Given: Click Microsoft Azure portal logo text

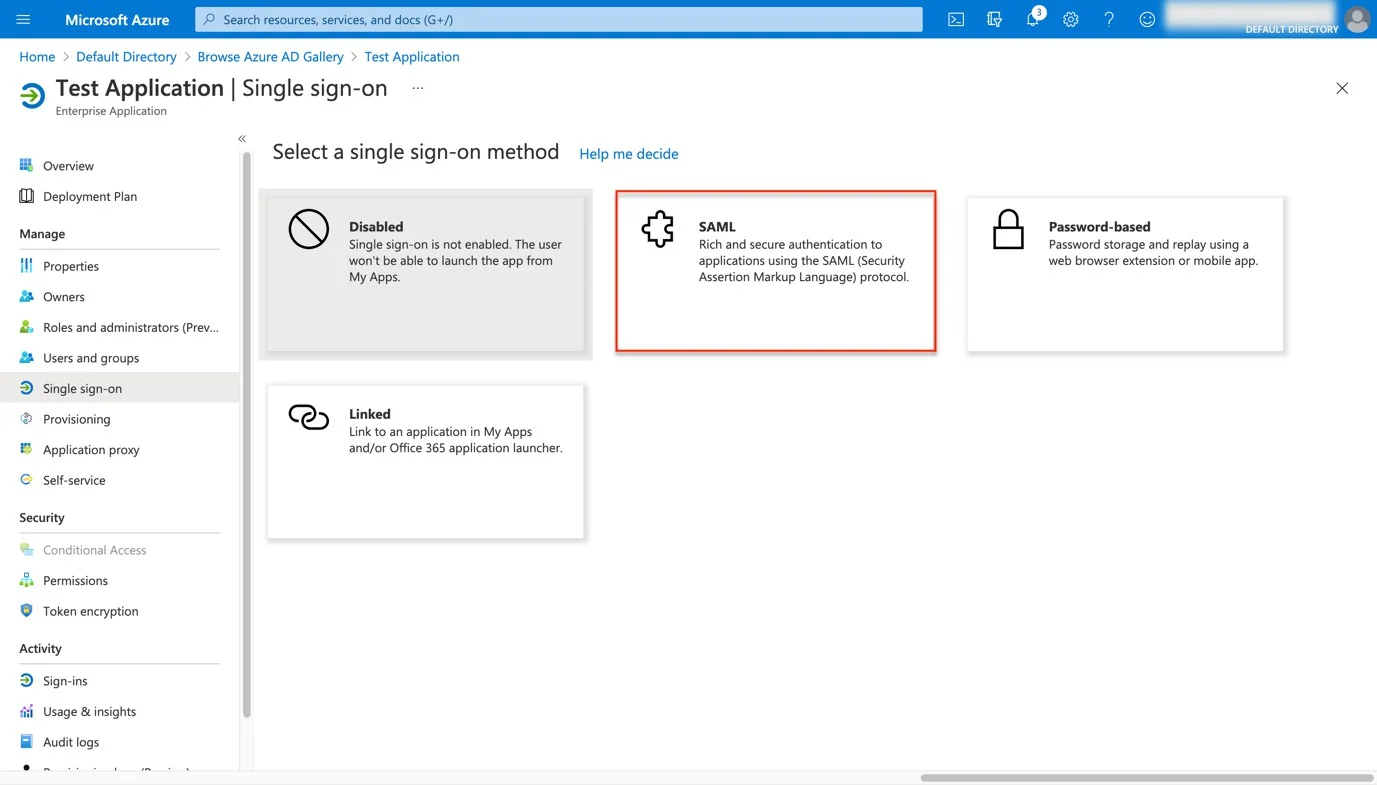Looking at the screenshot, I should pos(117,19).
